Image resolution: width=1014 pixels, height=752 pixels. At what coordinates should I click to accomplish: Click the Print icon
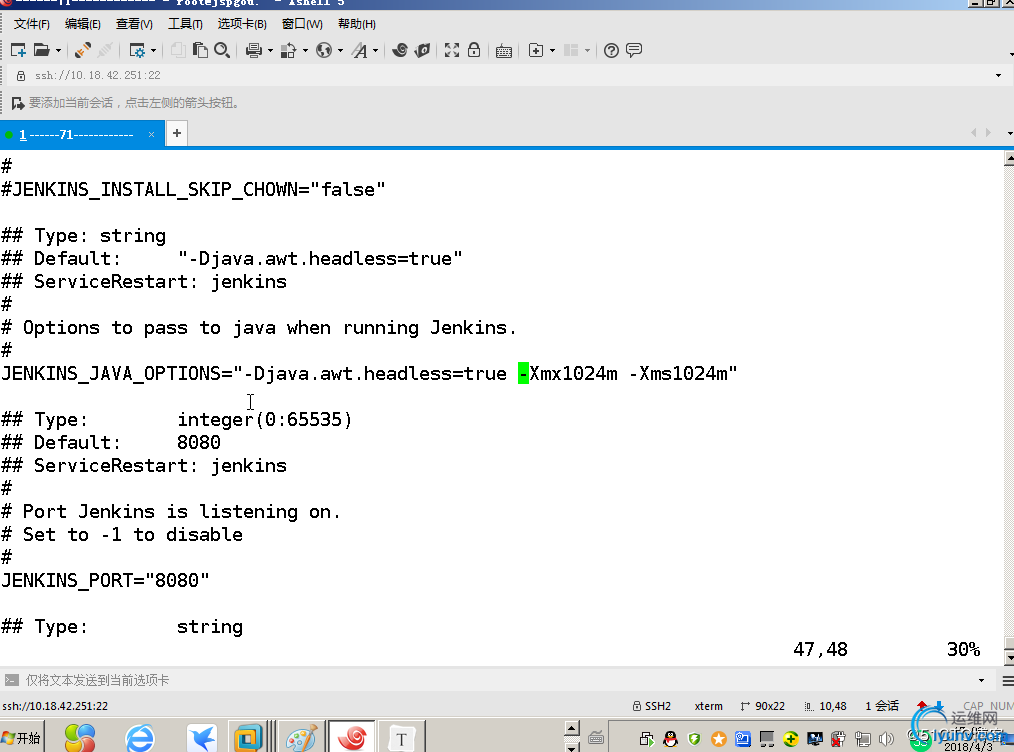click(254, 50)
